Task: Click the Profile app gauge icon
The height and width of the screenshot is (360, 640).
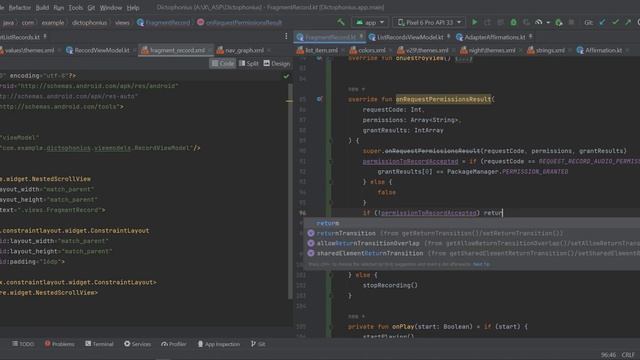Action: [x=539, y=22]
